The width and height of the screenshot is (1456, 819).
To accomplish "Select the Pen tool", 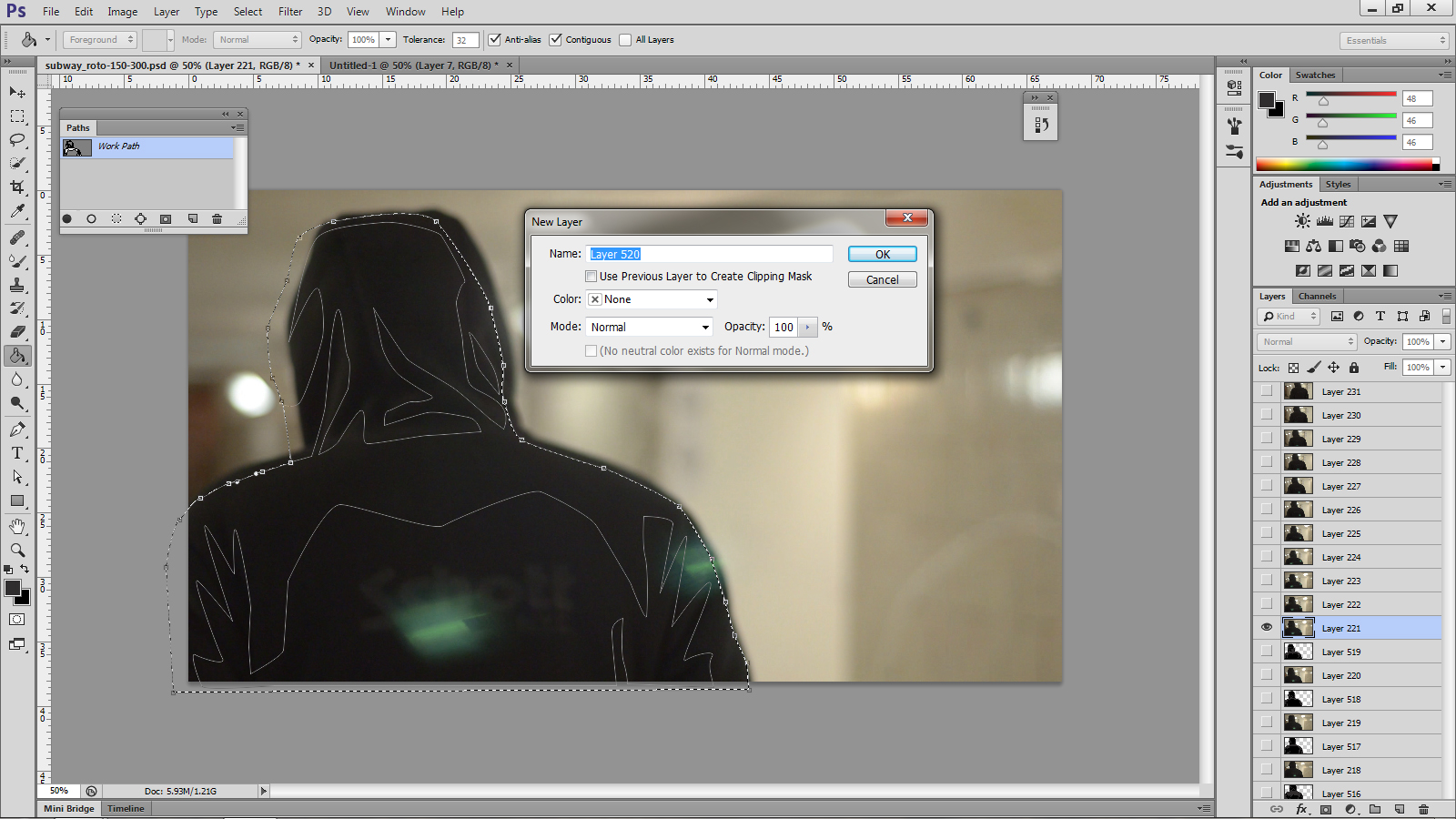I will pos(17,429).
